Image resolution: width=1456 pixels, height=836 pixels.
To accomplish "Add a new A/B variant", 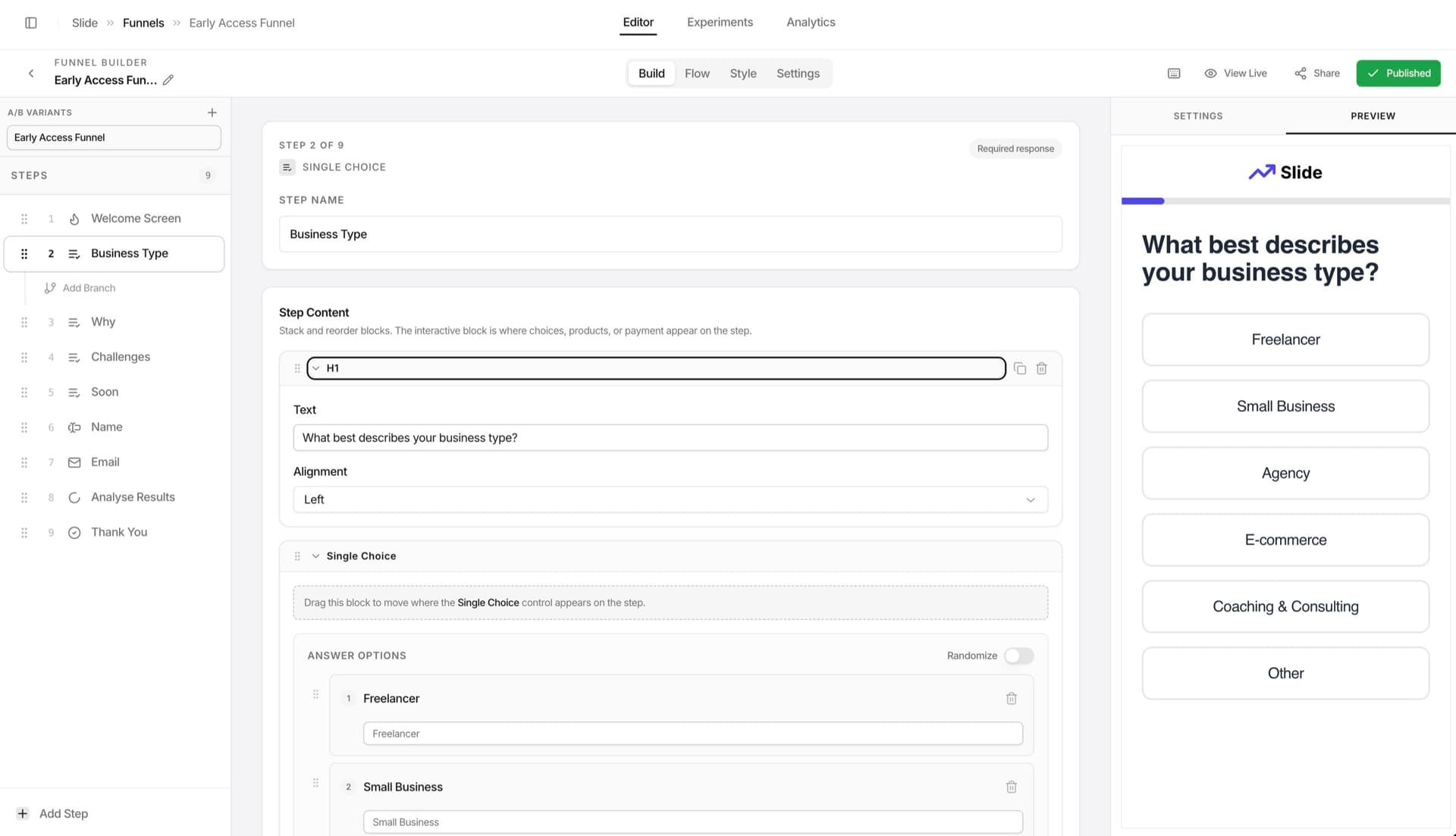I will 212,113.
